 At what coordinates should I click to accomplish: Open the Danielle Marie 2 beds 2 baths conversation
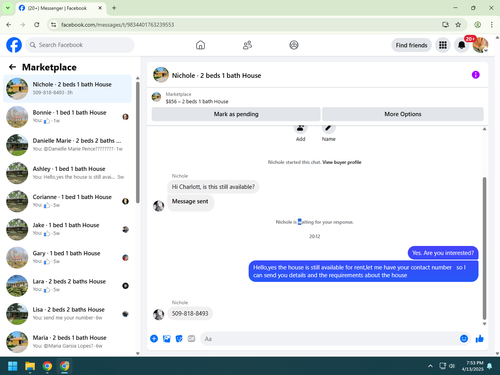pos(67,145)
